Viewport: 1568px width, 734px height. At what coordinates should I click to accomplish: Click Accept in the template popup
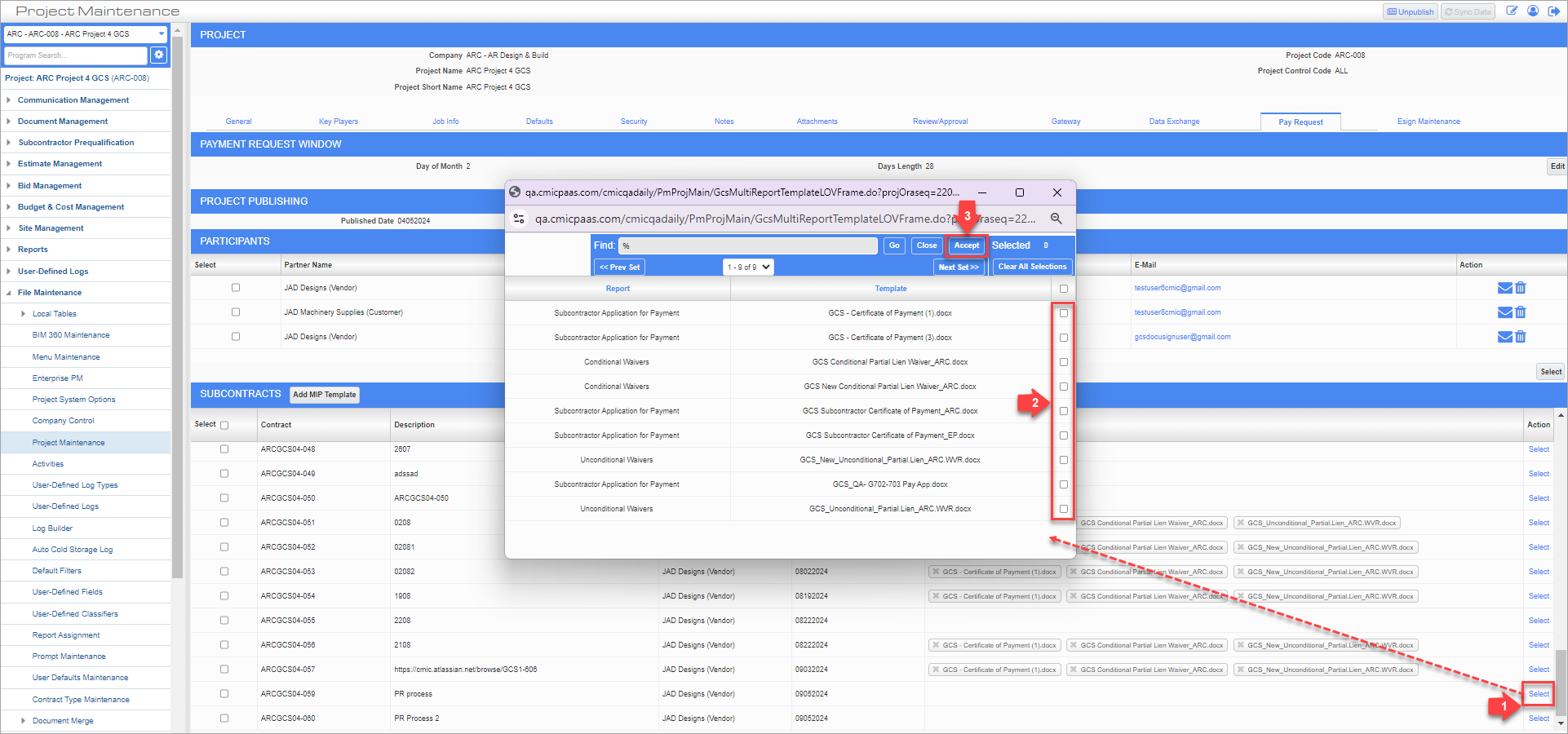click(x=967, y=245)
